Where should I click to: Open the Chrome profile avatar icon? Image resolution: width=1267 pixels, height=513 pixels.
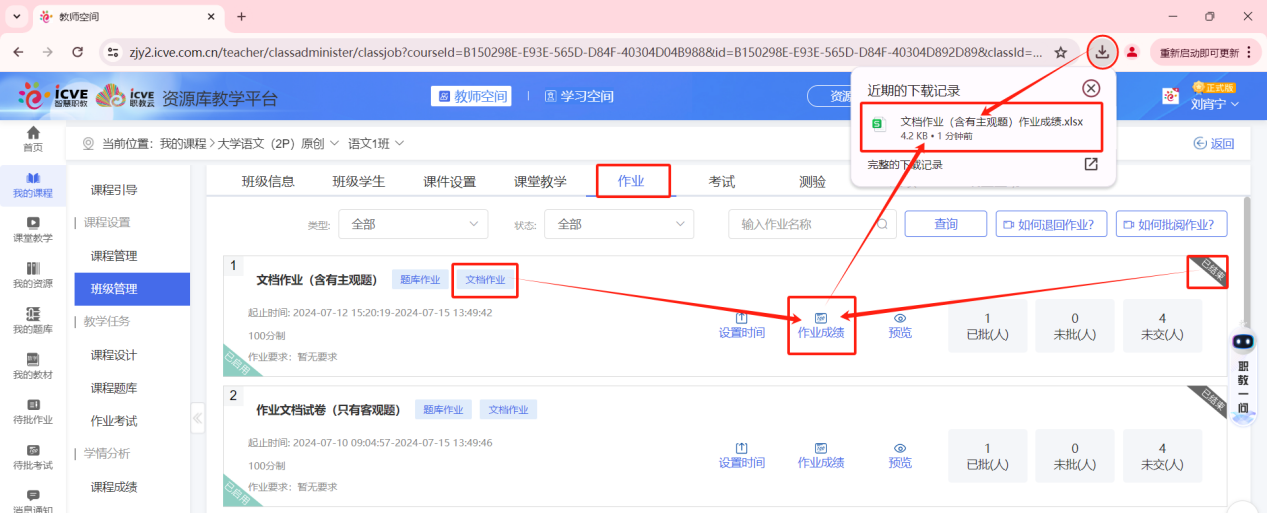[1132, 52]
